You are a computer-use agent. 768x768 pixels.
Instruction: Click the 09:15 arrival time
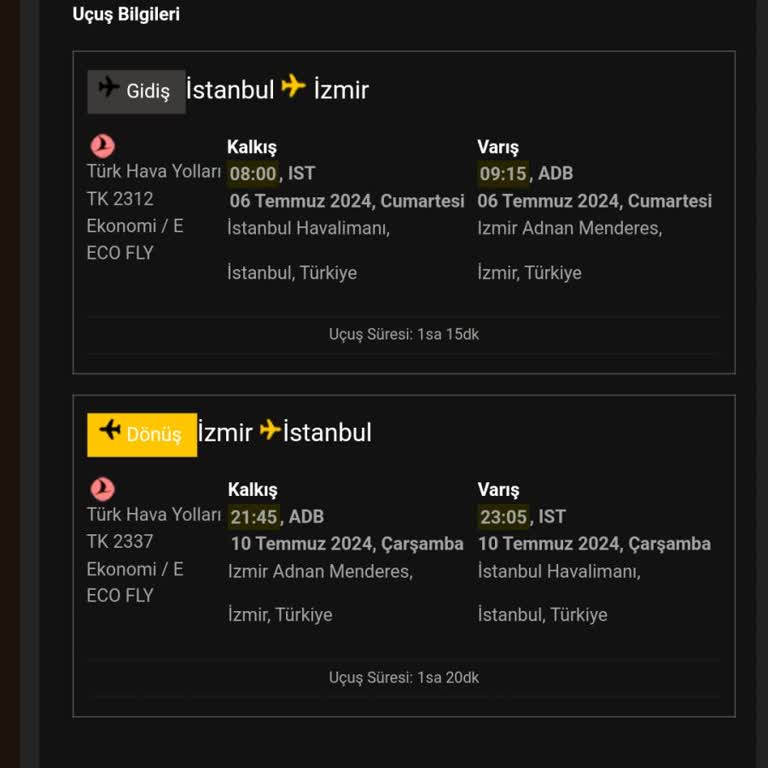[x=503, y=174]
